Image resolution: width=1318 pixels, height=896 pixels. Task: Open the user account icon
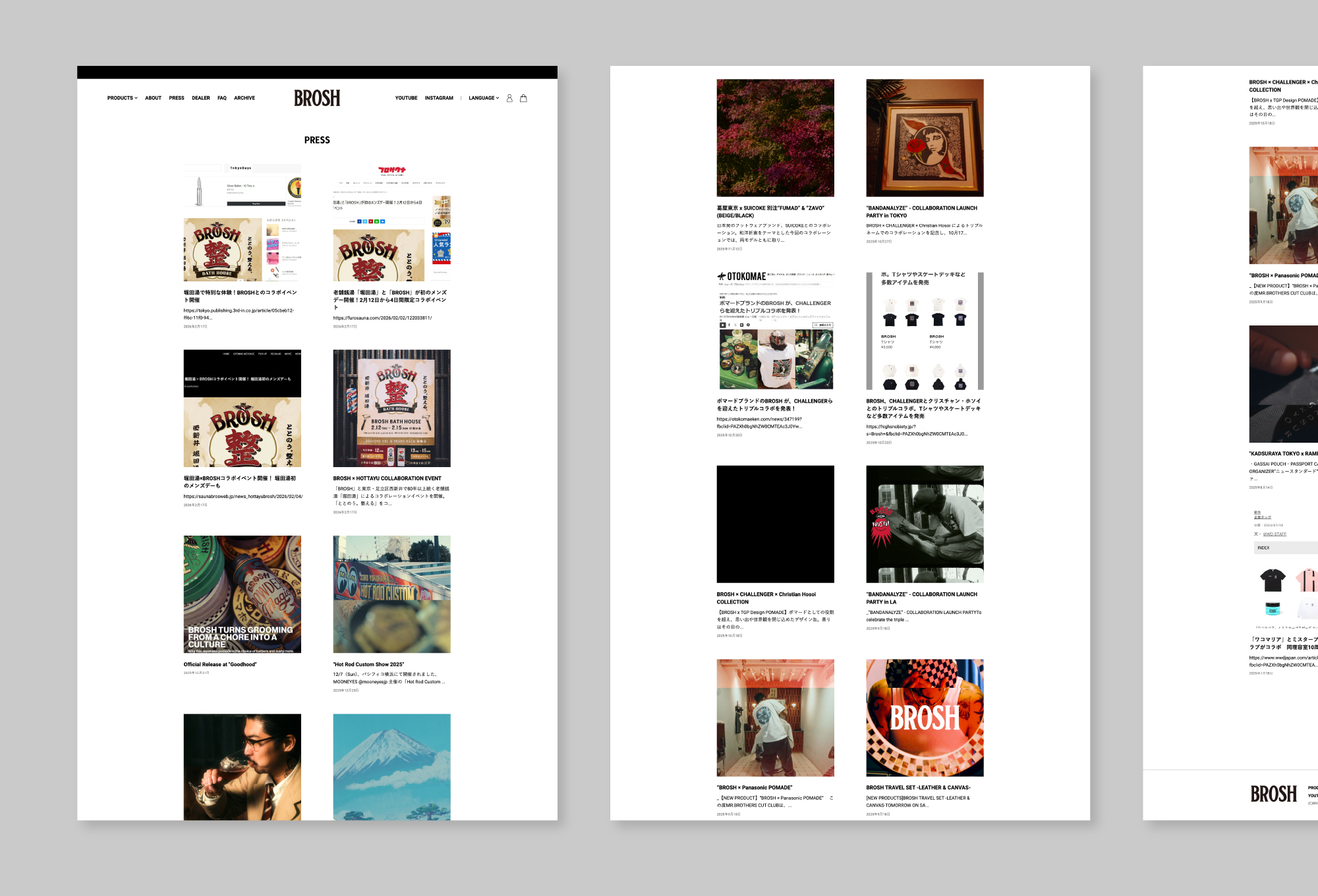tap(509, 98)
